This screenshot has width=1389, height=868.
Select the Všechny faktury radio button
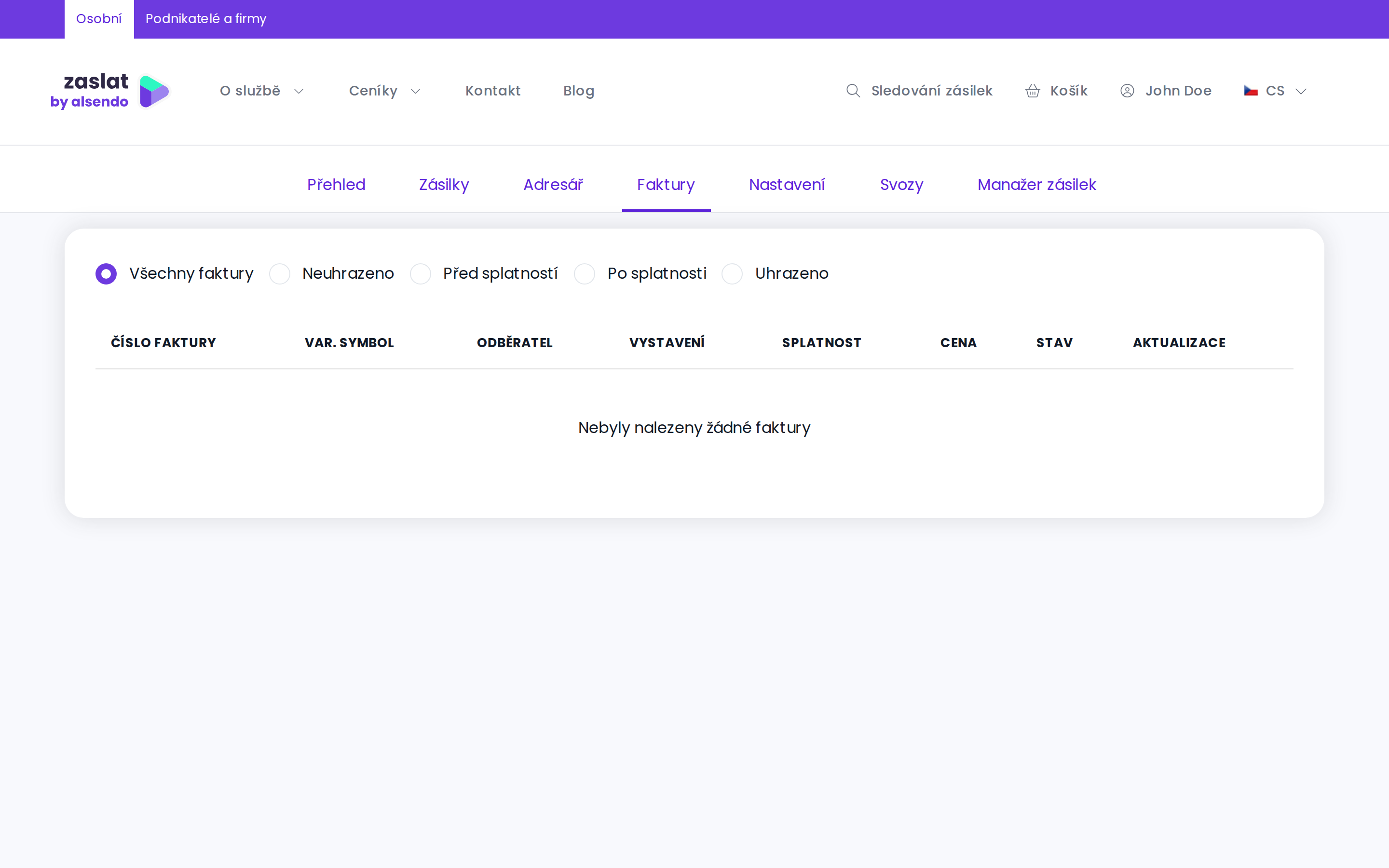[106, 274]
